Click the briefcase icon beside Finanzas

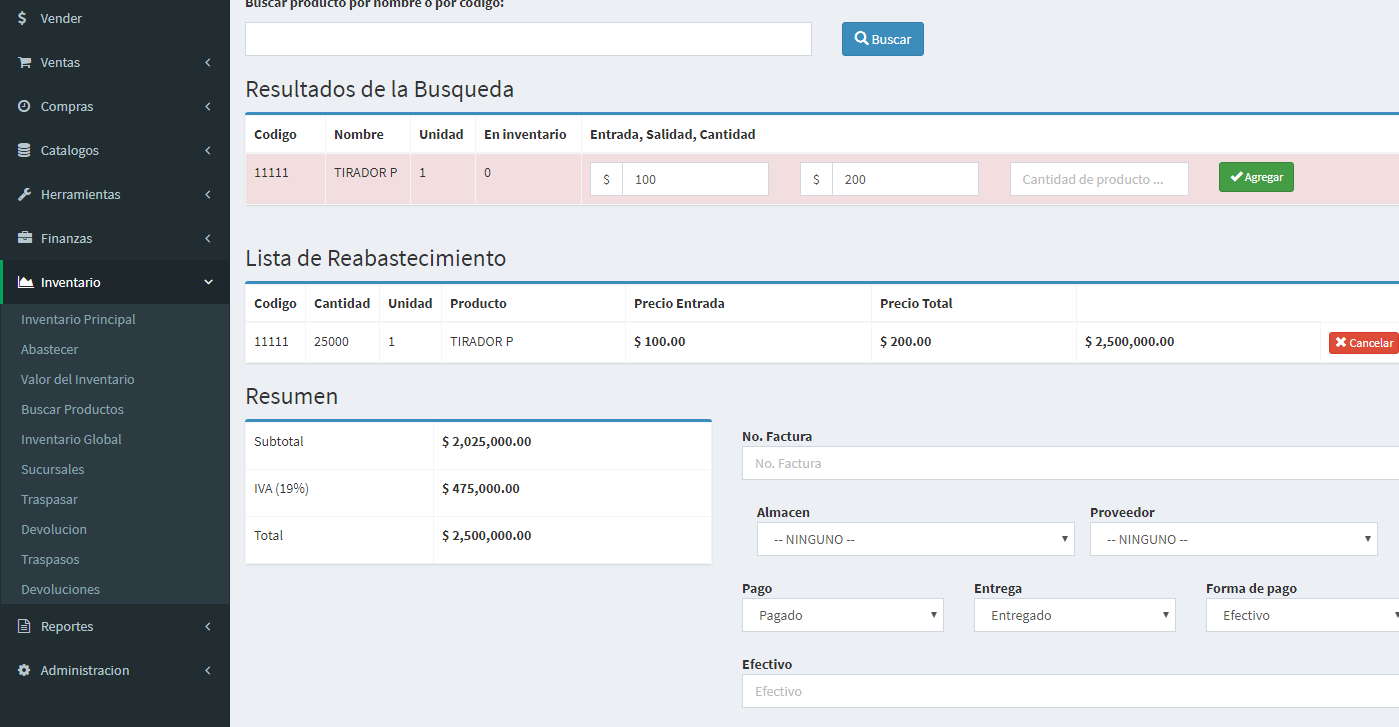pyautogui.click(x=24, y=238)
